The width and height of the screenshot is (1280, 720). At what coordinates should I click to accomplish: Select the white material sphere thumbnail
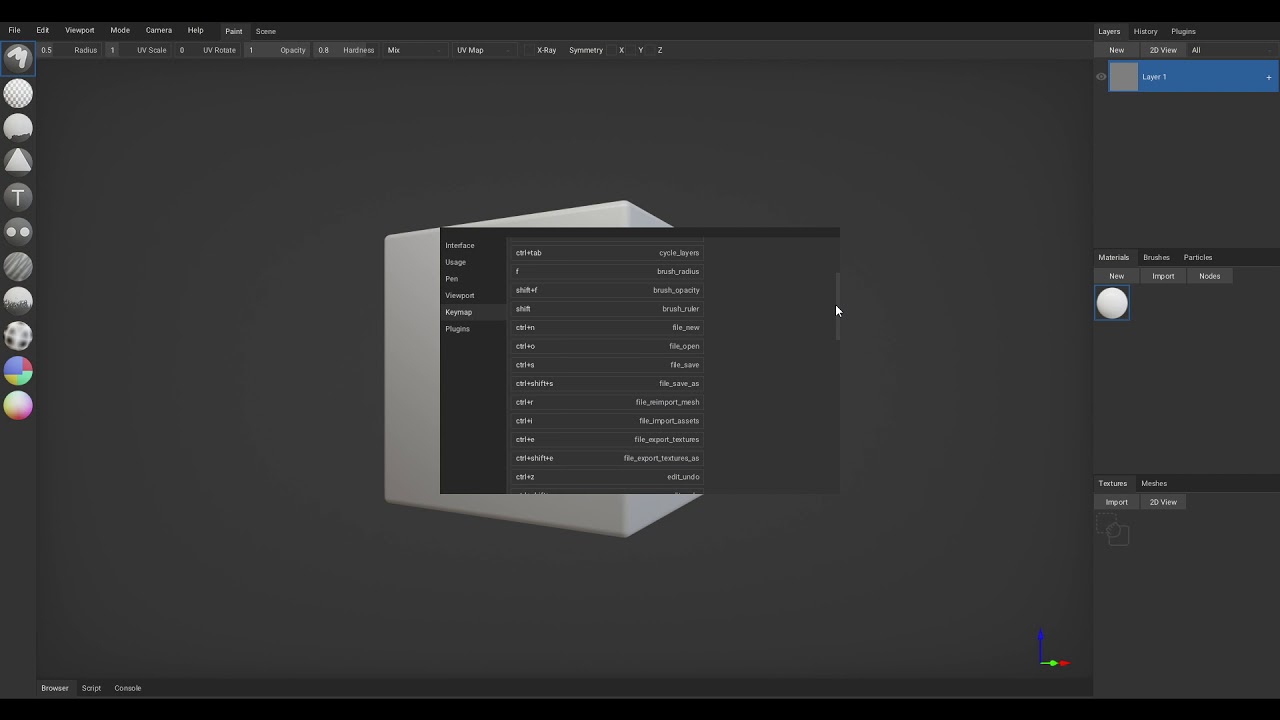1112,304
